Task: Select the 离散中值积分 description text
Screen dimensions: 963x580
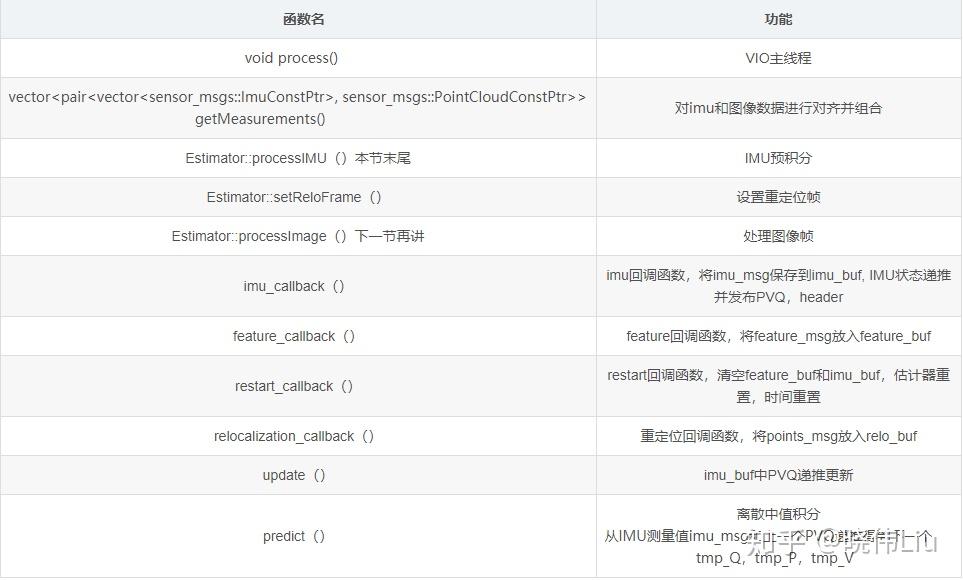Action: (777, 514)
